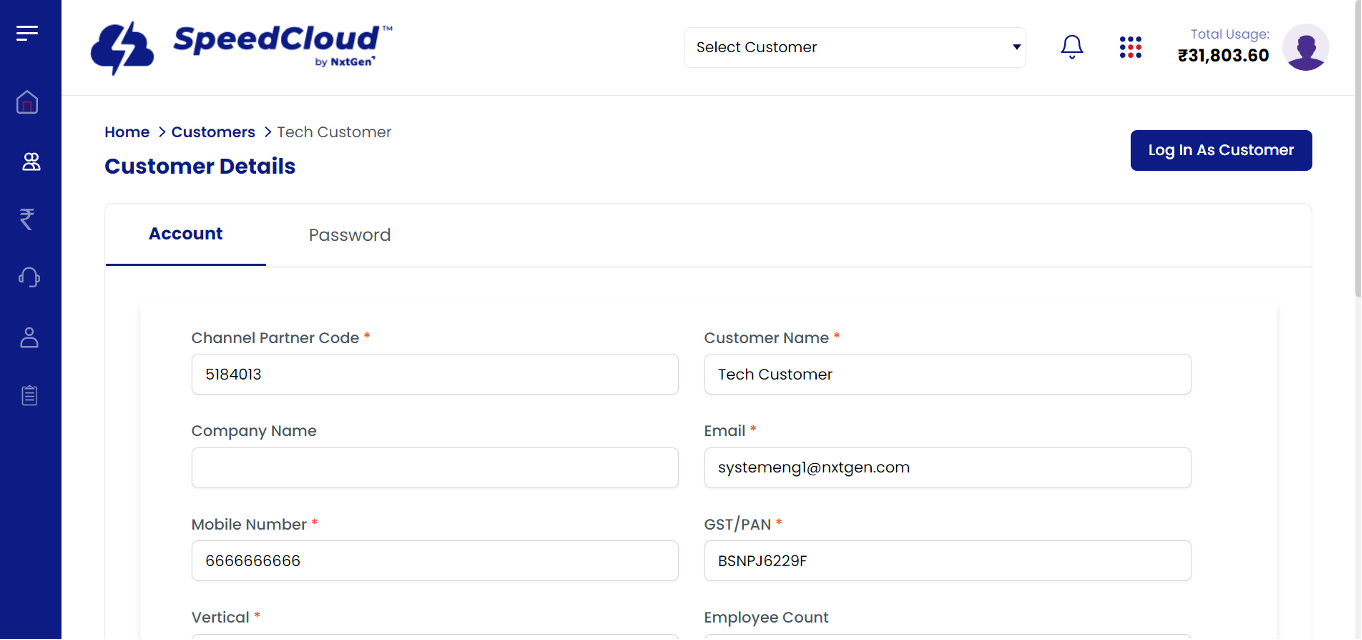Select the user profile icon in the sidebar
Screen dimensions: 1362x640
pos(28,337)
